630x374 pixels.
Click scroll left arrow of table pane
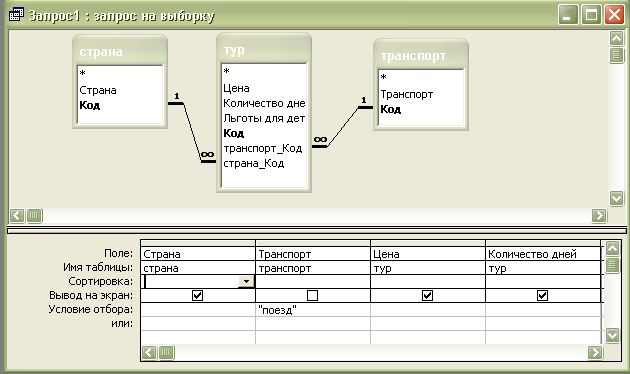click(x=17, y=216)
